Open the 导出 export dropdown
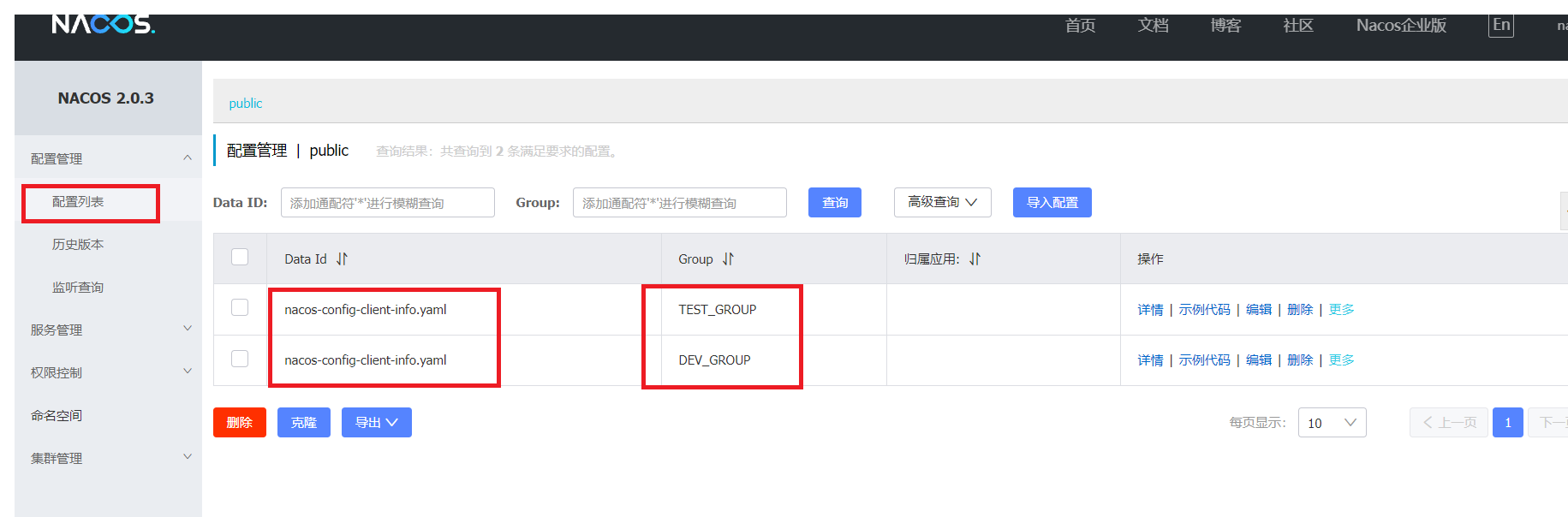The width and height of the screenshot is (1568, 517). (377, 422)
